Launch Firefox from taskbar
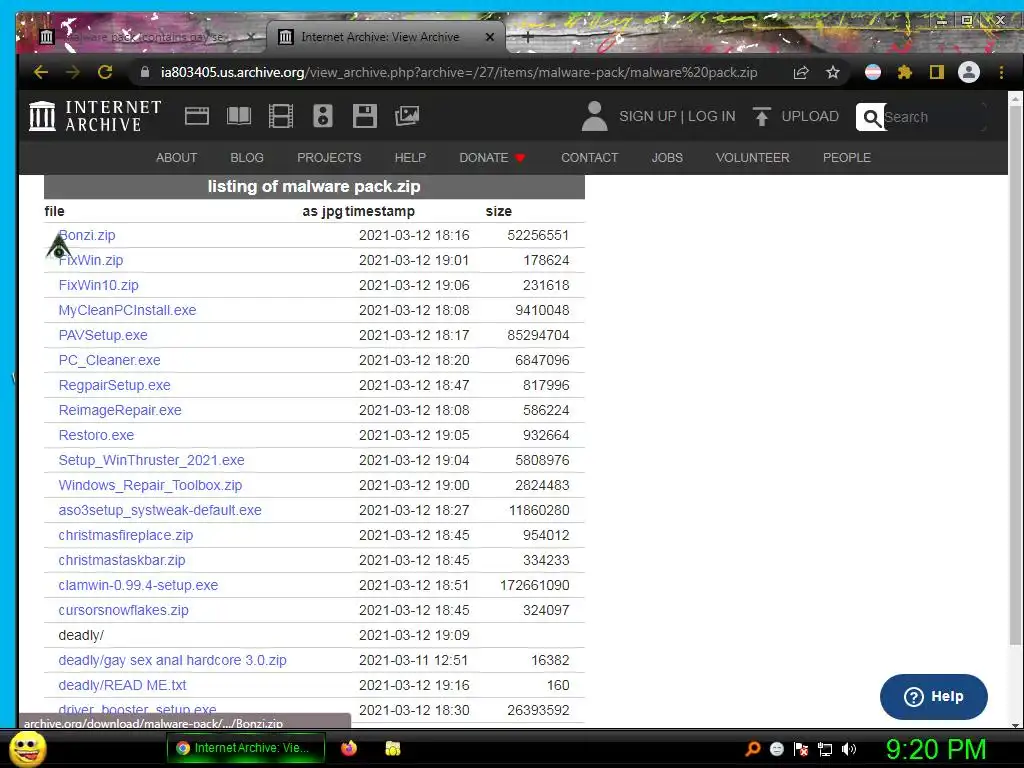This screenshot has width=1024, height=768. pos(349,748)
